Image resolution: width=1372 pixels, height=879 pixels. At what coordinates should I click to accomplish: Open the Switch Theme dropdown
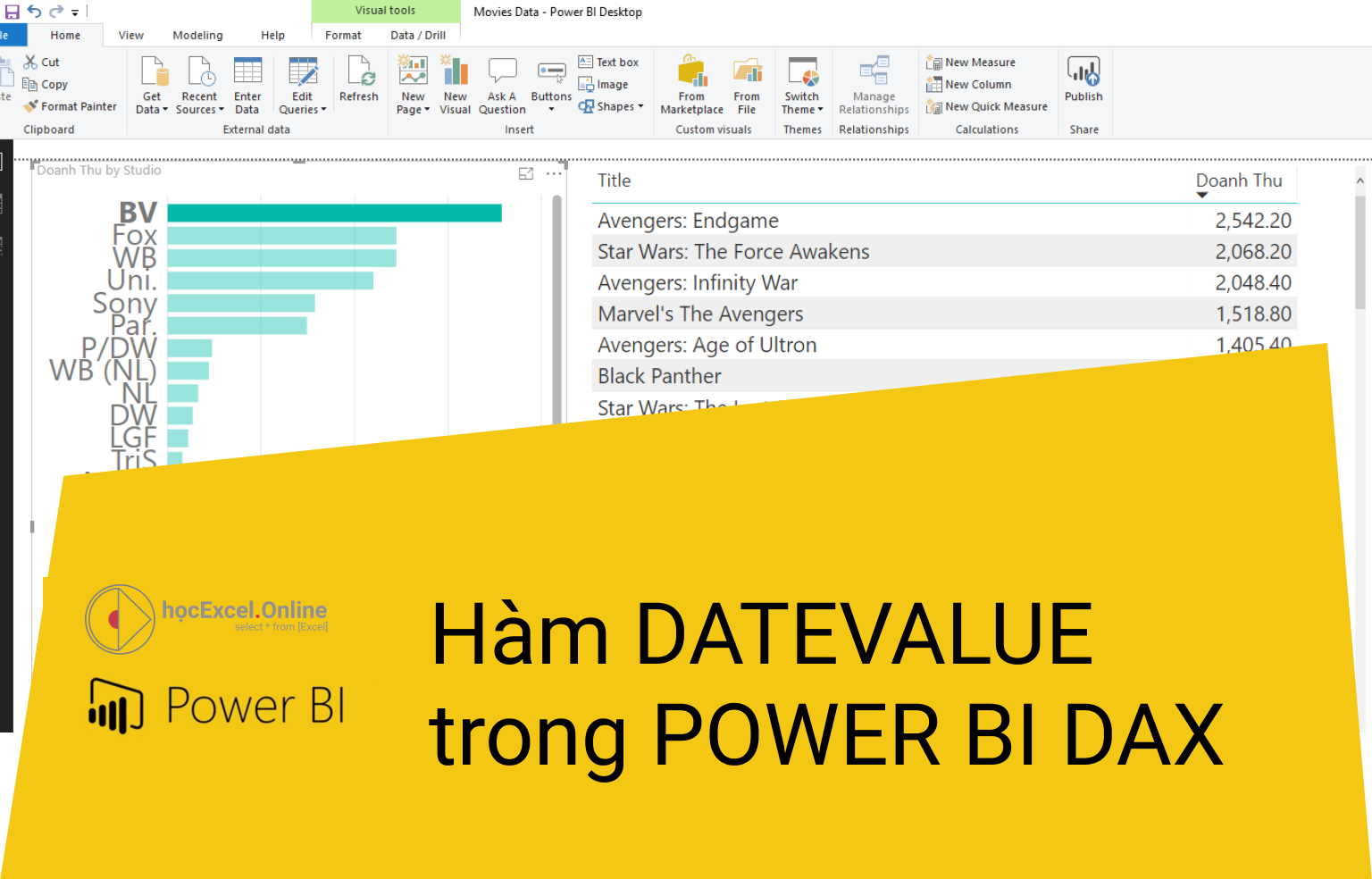(x=801, y=85)
